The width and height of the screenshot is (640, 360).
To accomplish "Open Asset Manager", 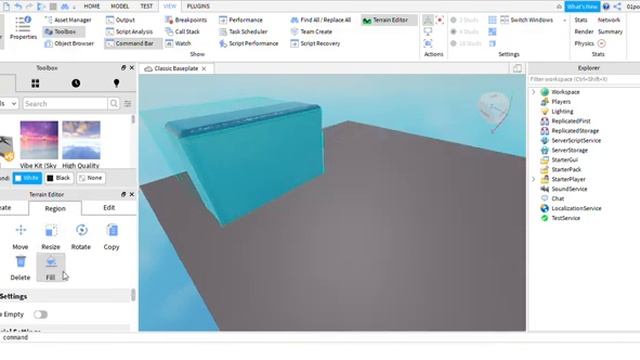I will coord(68,20).
